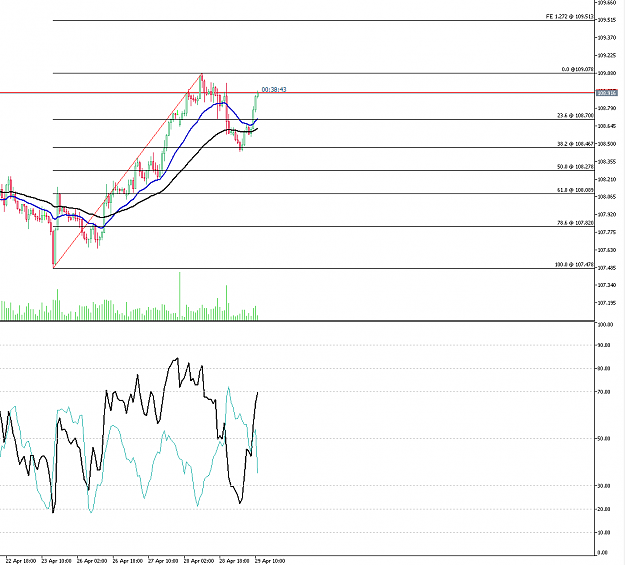Click the 107.195 price axis value
The height and width of the screenshot is (565, 625).
pyautogui.click(x=606, y=303)
